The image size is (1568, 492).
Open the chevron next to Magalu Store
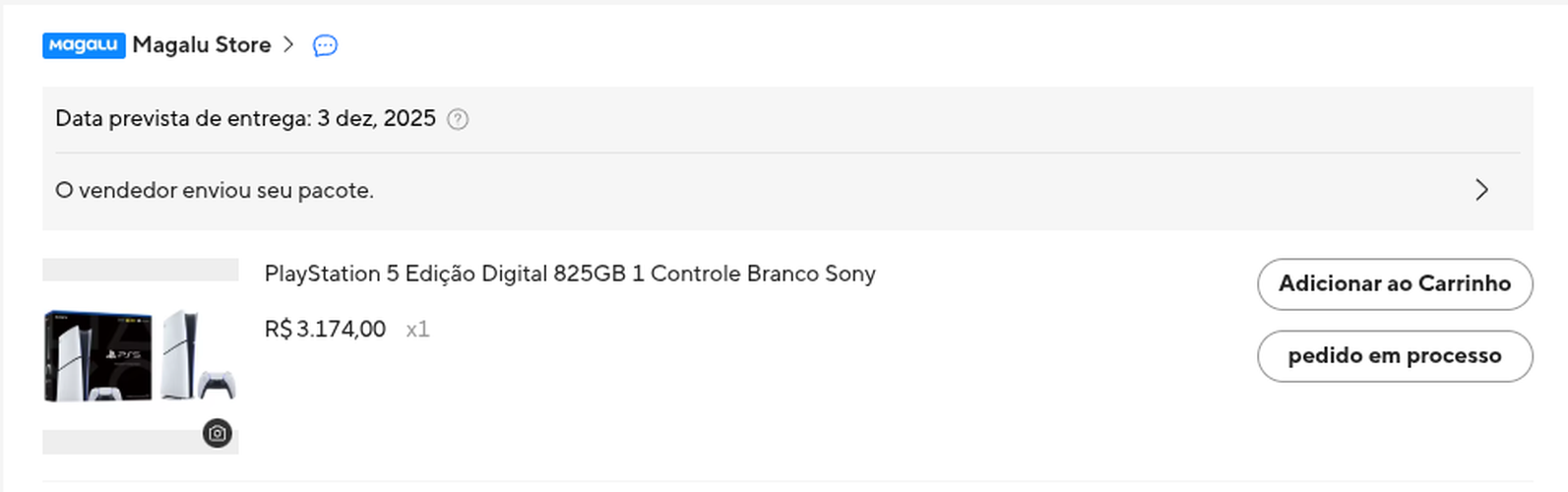click(x=288, y=44)
